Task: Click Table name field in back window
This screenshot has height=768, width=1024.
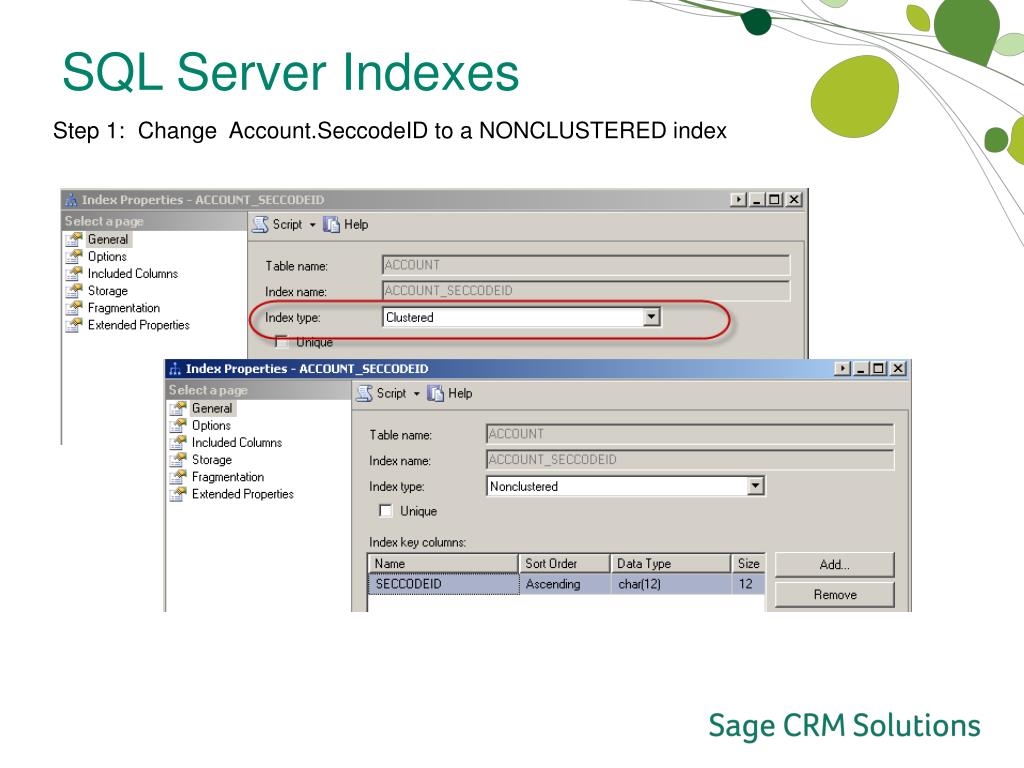Action: (x=586, y=264)
